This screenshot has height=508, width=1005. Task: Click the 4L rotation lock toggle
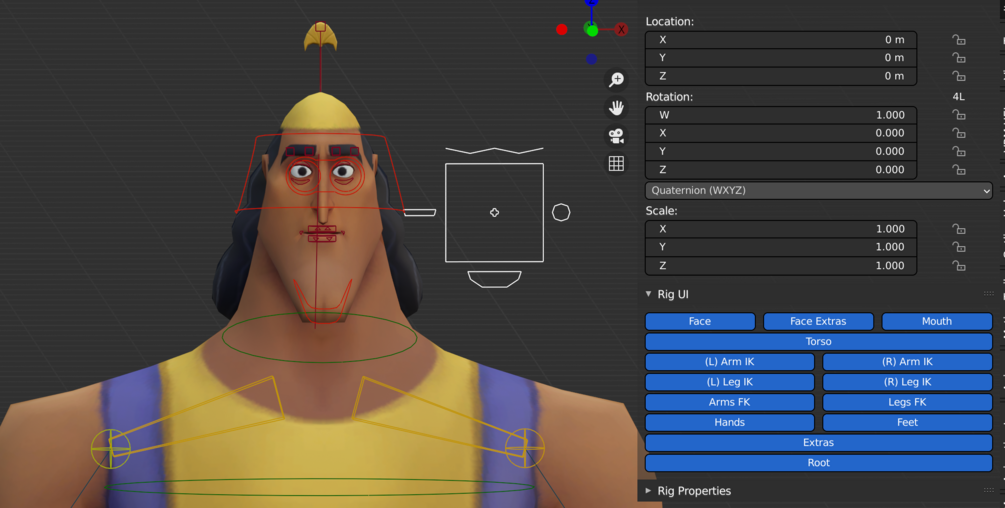tap(958, 97)
